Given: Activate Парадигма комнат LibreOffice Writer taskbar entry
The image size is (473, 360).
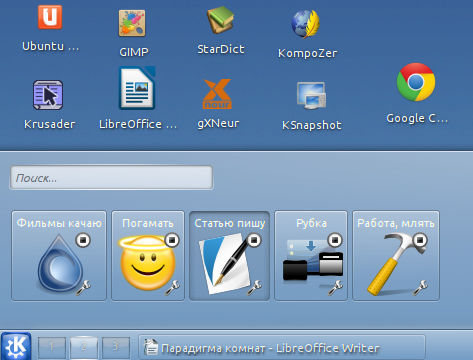Looking at the screenshot, I should [282, 348].
